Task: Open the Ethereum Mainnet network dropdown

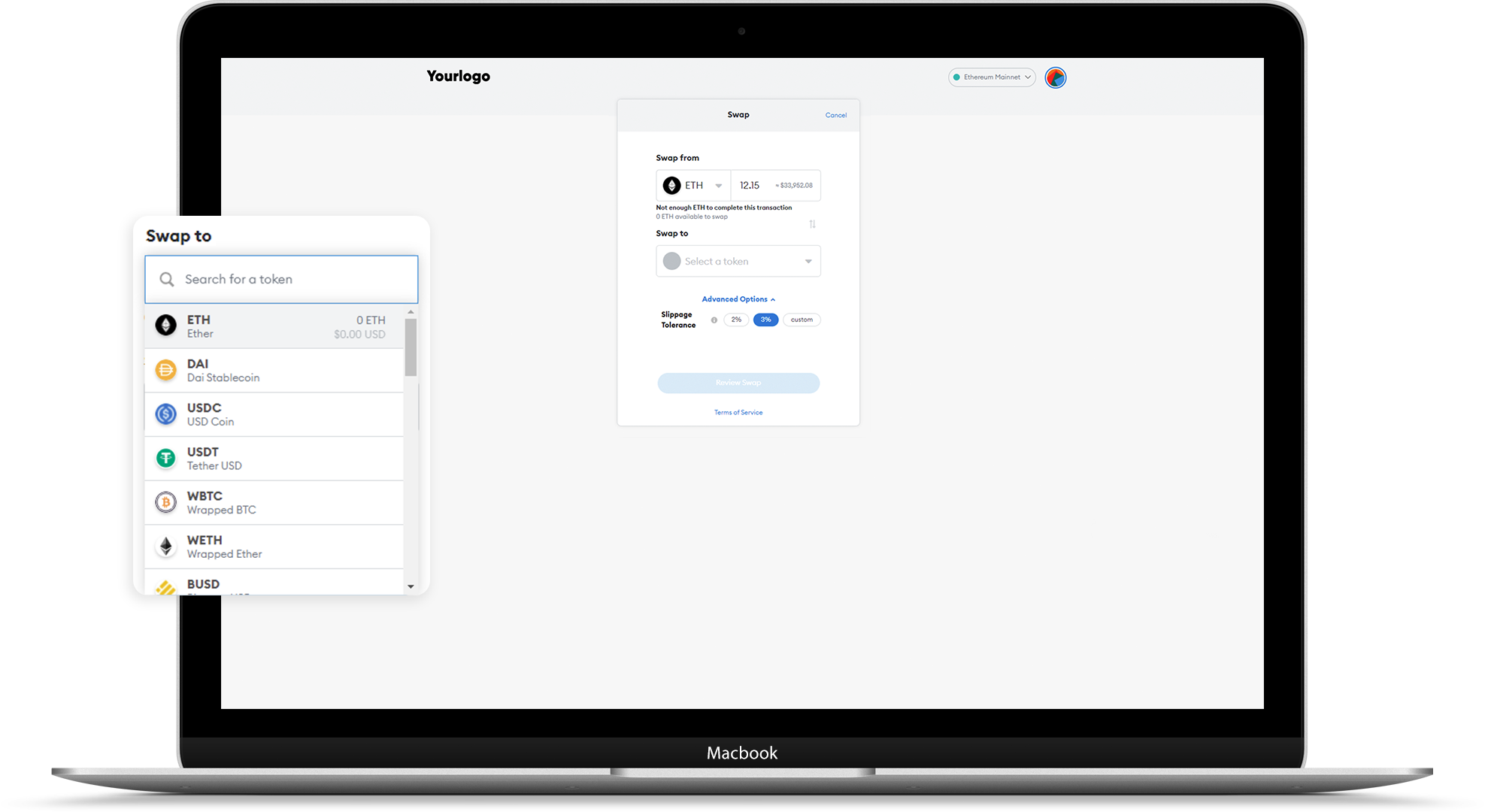Action: [991, 77]
